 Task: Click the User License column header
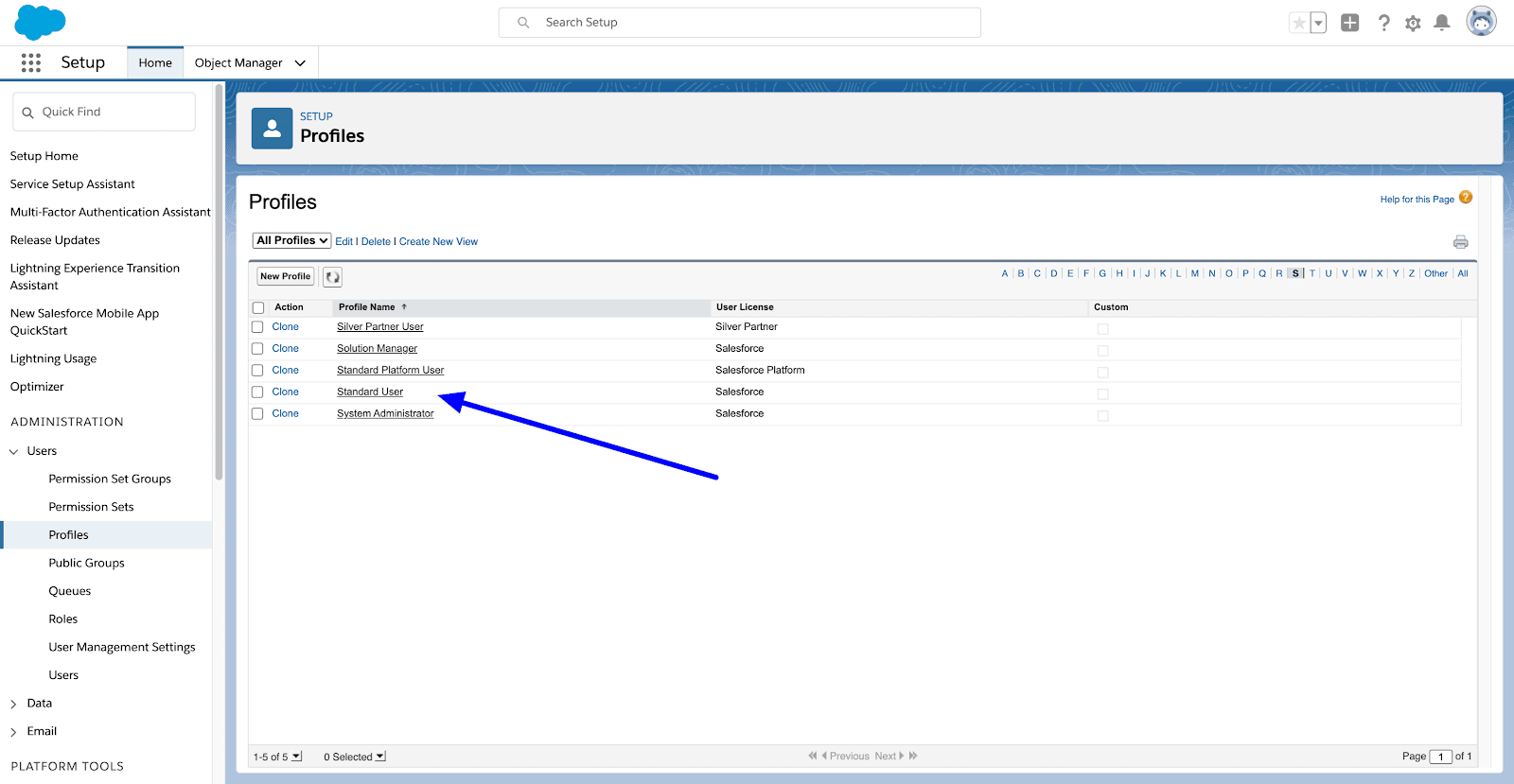click(745, 307)
